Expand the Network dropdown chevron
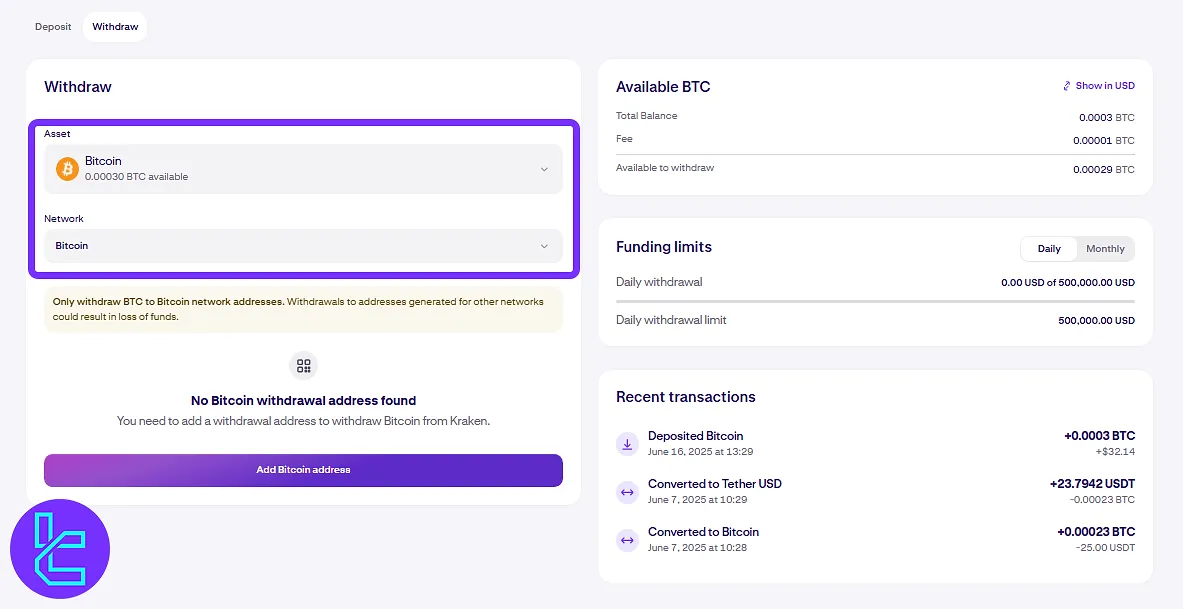 pyautogui.click(x=544, y=246)
